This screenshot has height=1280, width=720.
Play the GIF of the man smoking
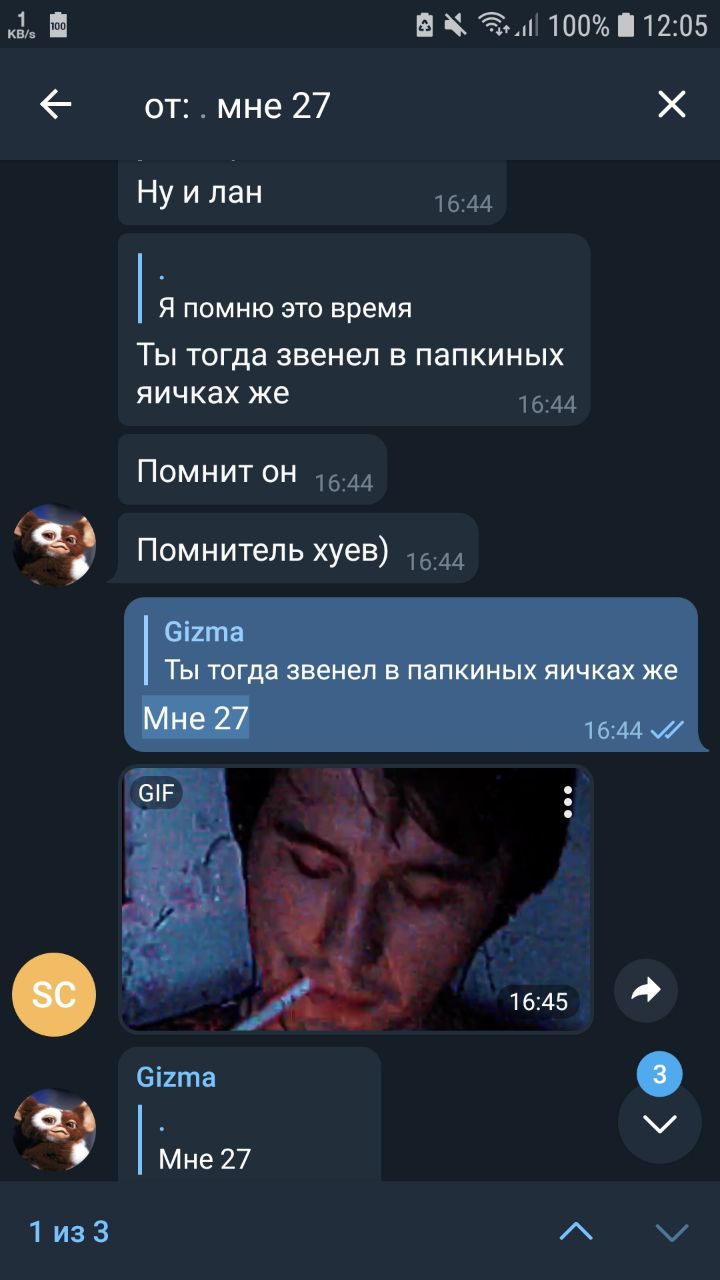pos(356,899)
